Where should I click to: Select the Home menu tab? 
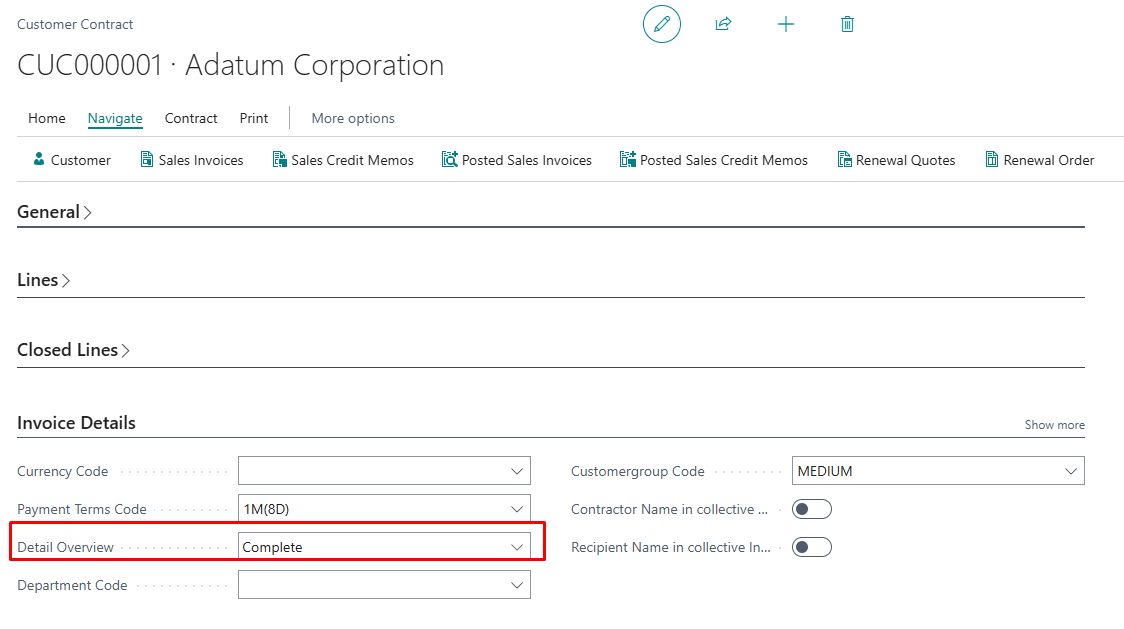[47, 118]
